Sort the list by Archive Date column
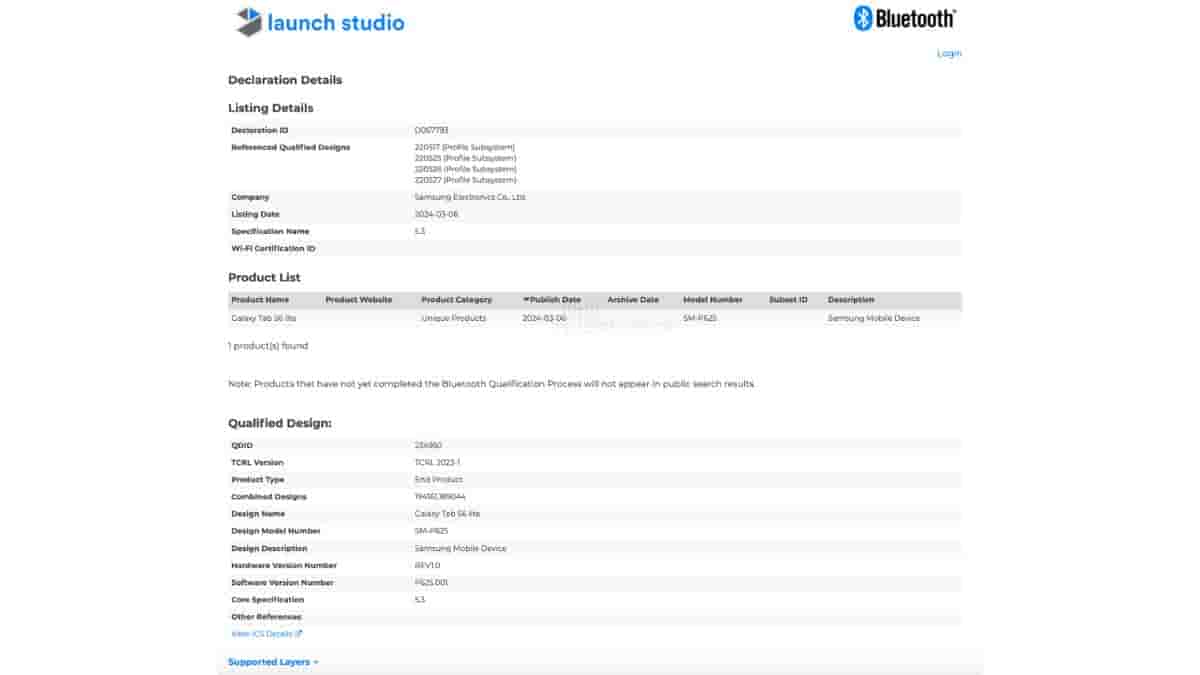Screen dimensions: 1200x675 [633, 300]
